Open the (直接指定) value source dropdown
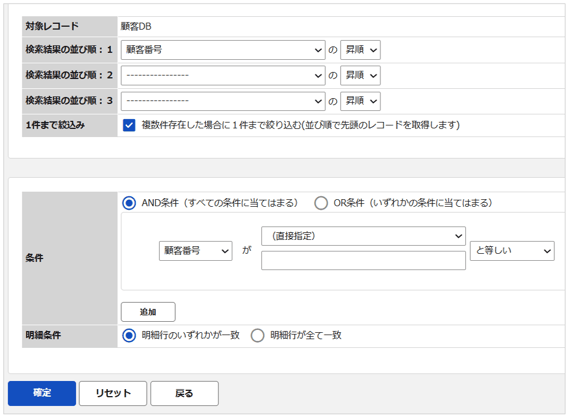 tap(363, 236)
